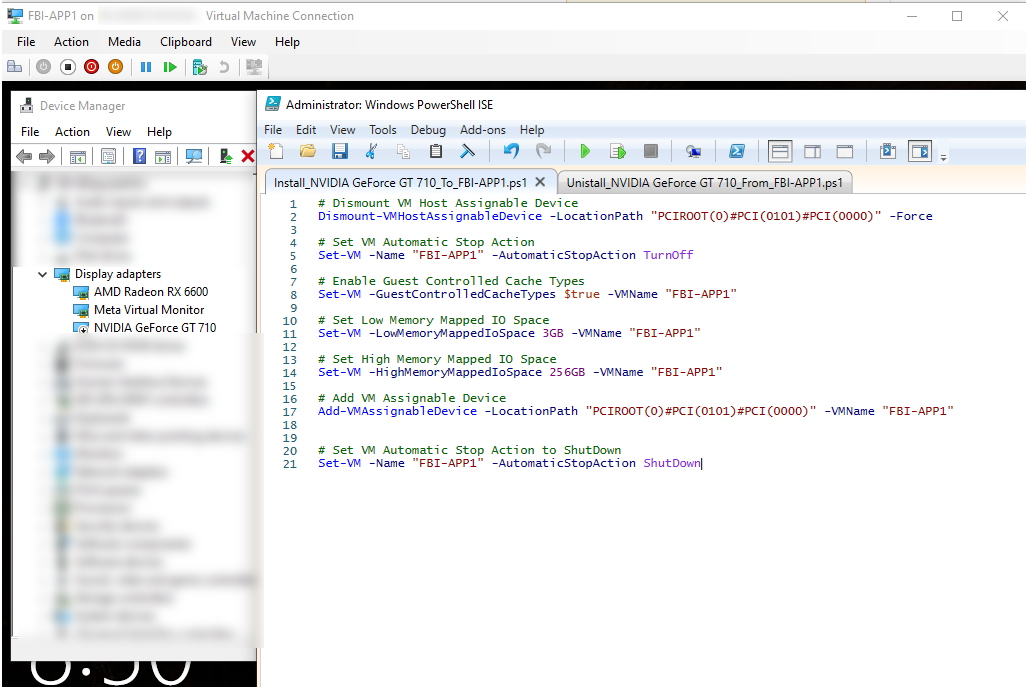The height and width of the screenshot is (687, 1026).
Task: Toggle the Show Script Pane Maximized layout
Action: [x=845, y=151]
